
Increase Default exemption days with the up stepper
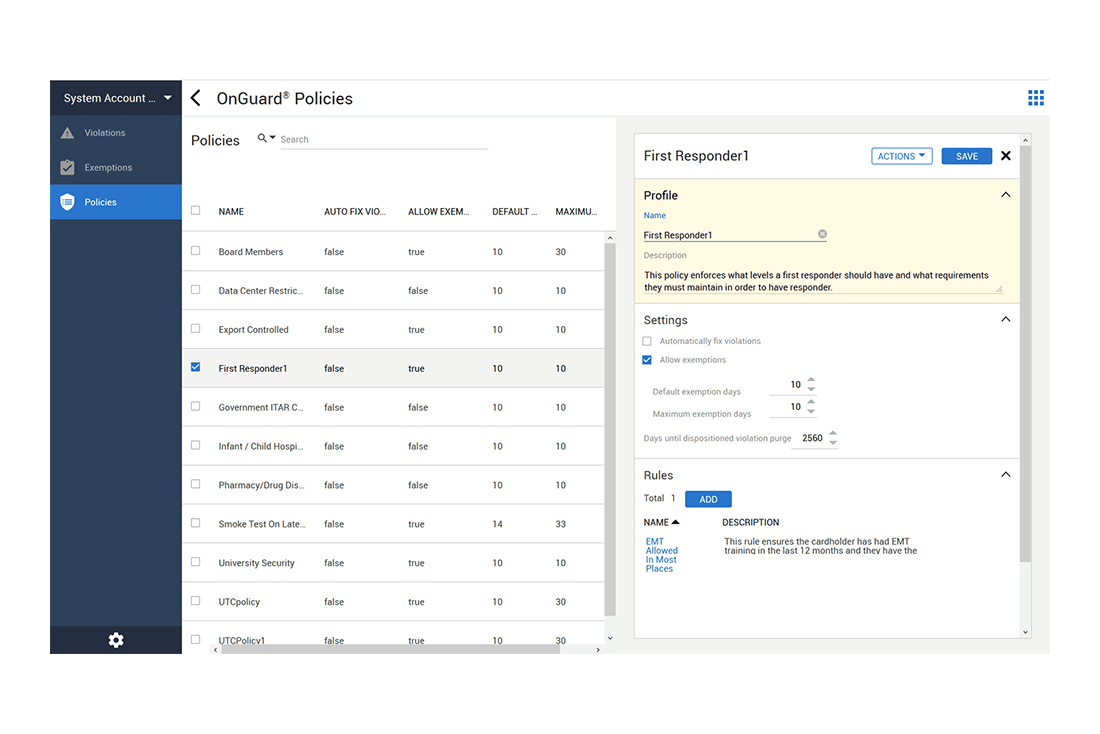(811, 380)
